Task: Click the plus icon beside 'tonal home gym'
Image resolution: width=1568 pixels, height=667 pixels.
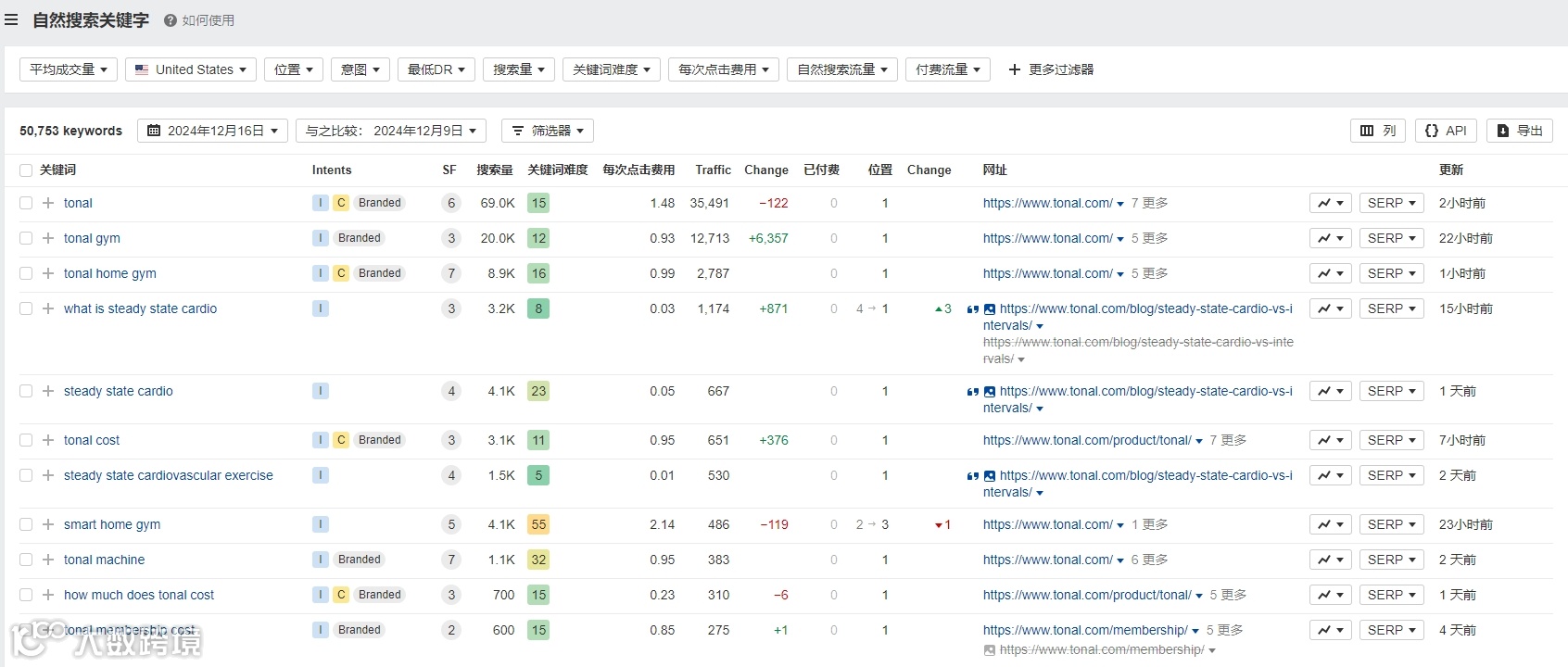Action: (x=48, y=273)
